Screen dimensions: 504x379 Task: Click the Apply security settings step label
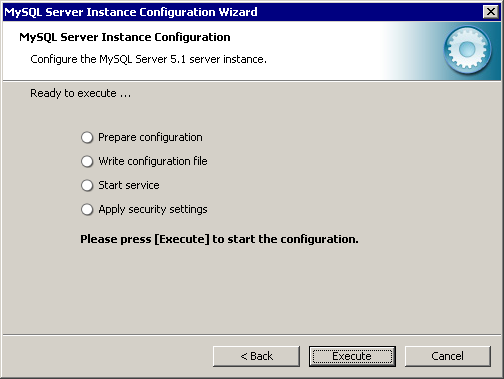[153, 209]
